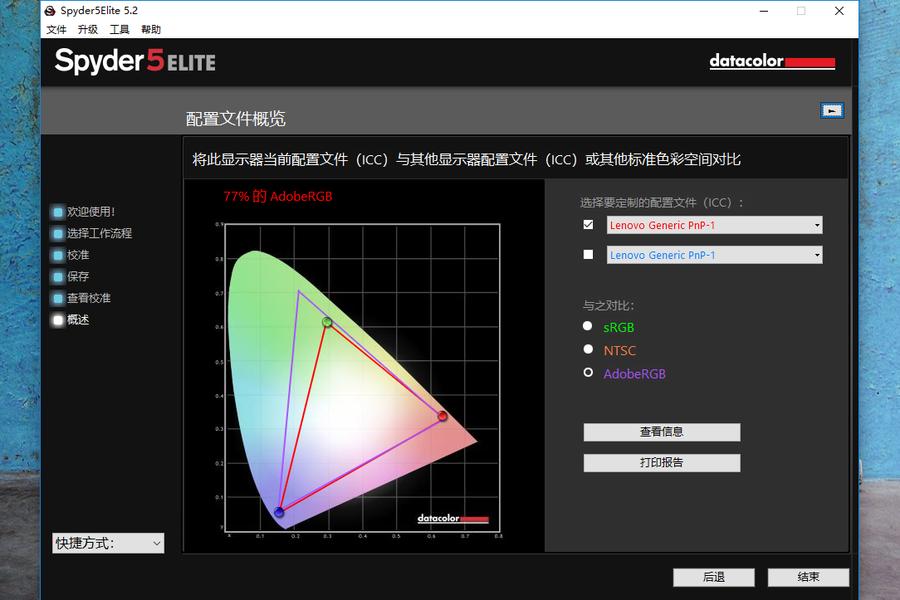
Task: Click the step icon beside 查看校准
Action: [58, 298]
